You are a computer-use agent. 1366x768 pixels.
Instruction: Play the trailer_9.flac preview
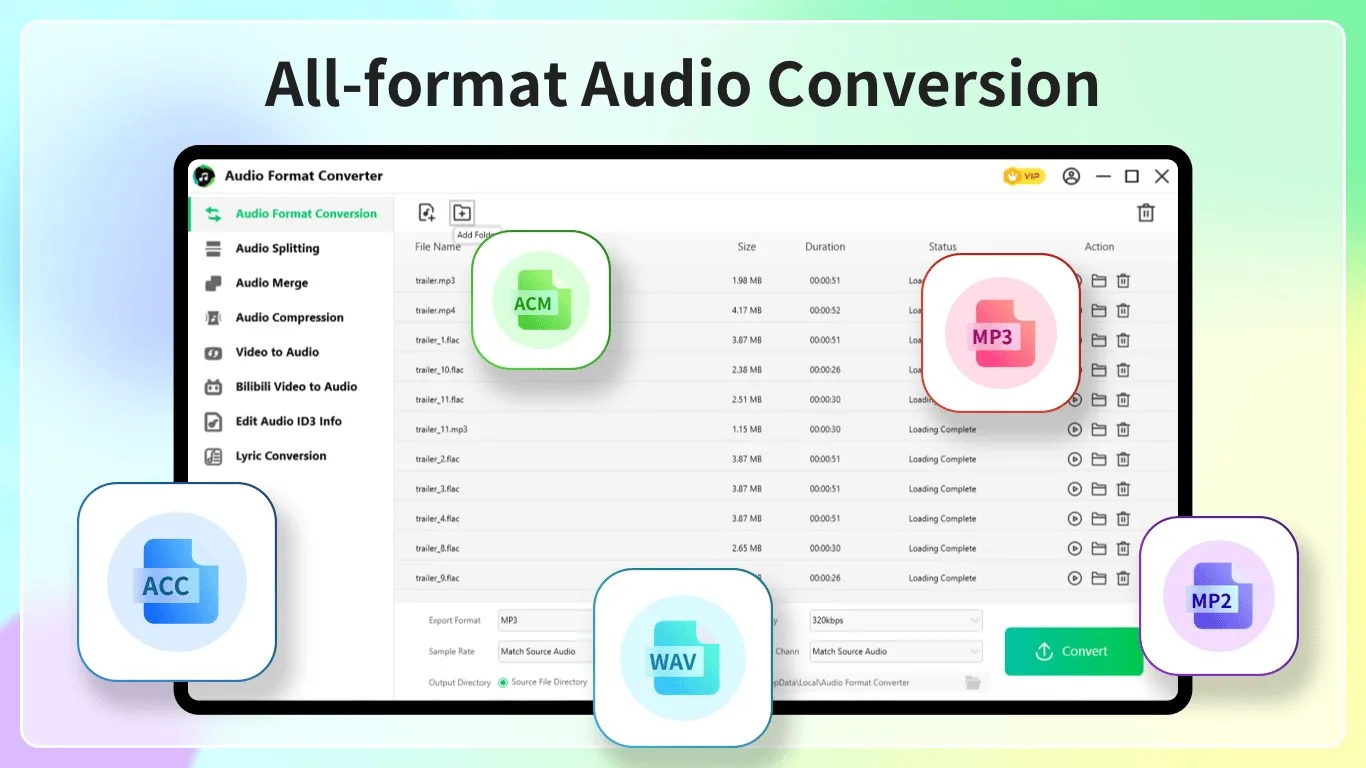tap(1075, 578)
